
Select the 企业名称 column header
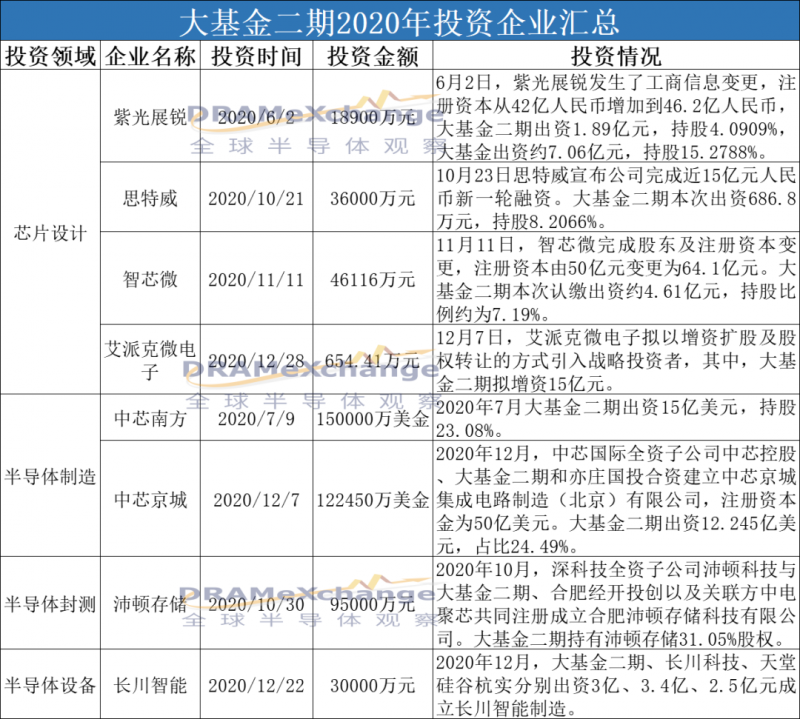(x=149, y=57)
